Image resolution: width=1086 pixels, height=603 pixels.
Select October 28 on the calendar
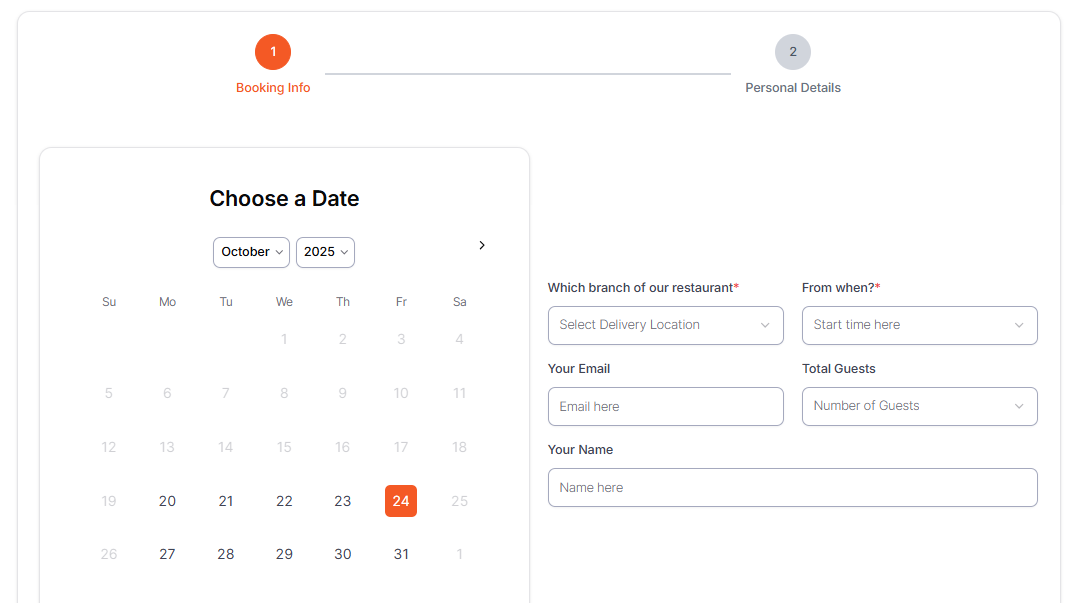tap(226, 554)
